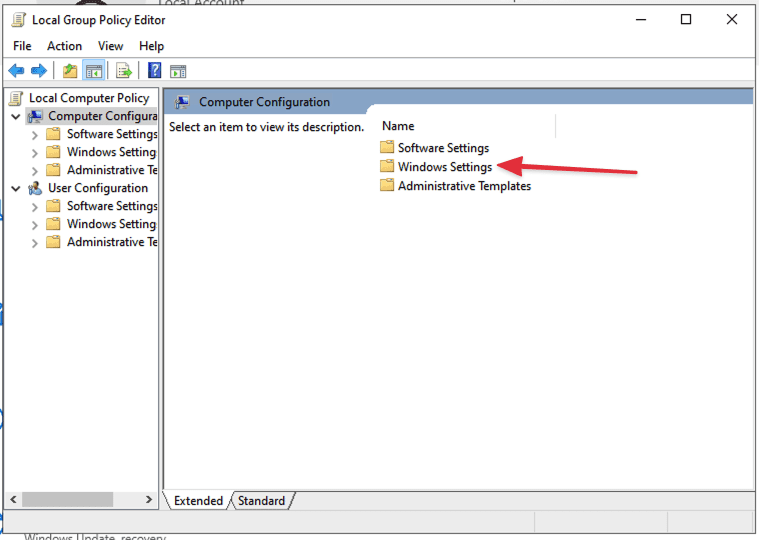The height and width of the screenshot is (540, 759).
Task: Select Administrative Templates folder in right pane
Action: [x=463, y=186]
